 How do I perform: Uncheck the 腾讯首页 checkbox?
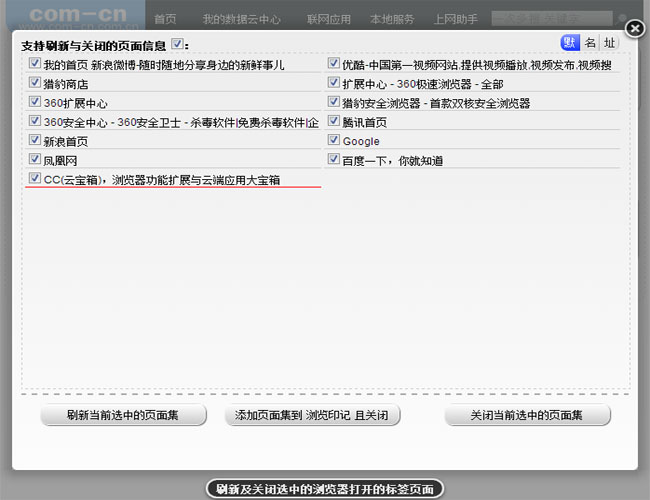click(334, 120)
